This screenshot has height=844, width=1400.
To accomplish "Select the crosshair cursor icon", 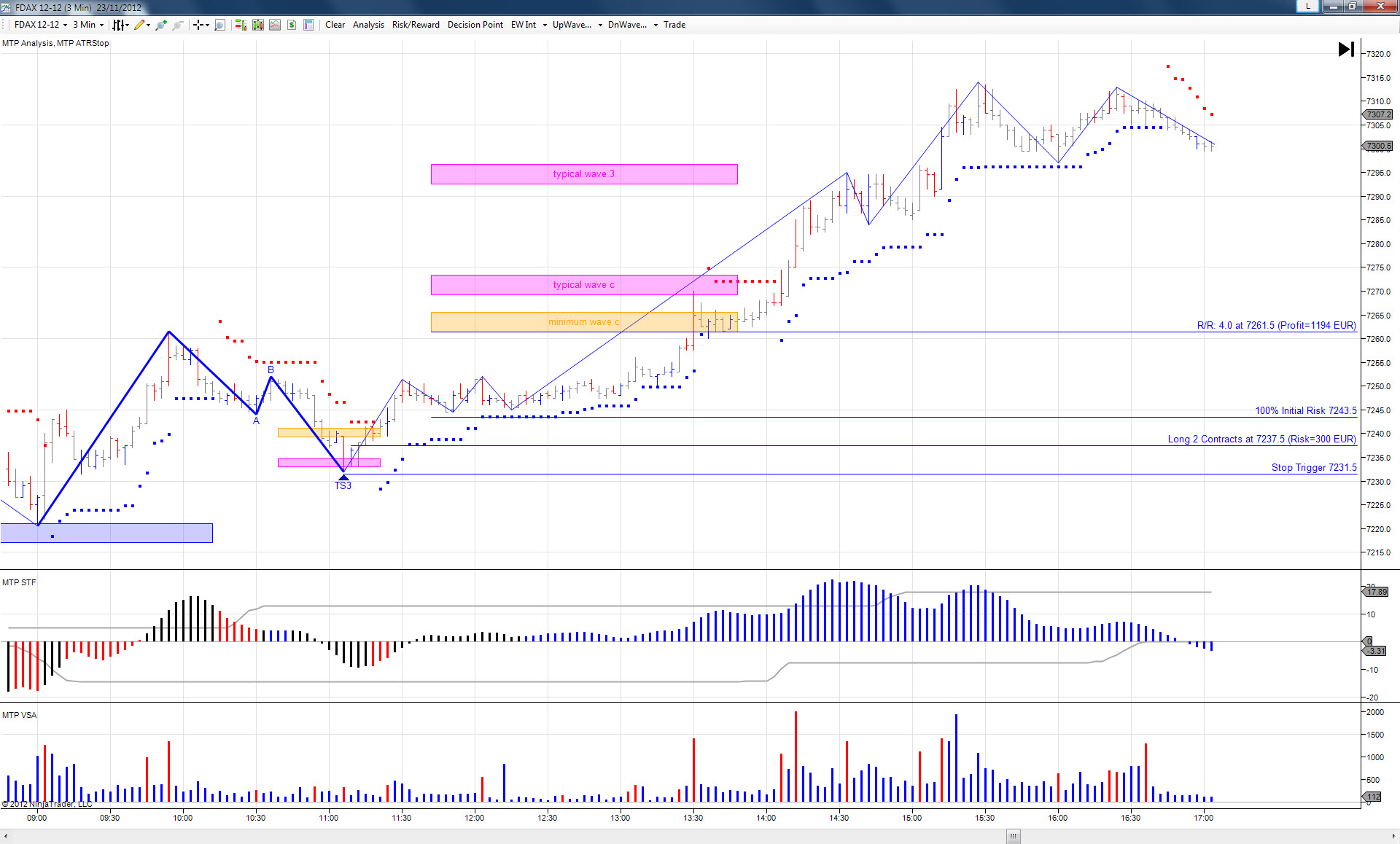I will click(198, 25).
